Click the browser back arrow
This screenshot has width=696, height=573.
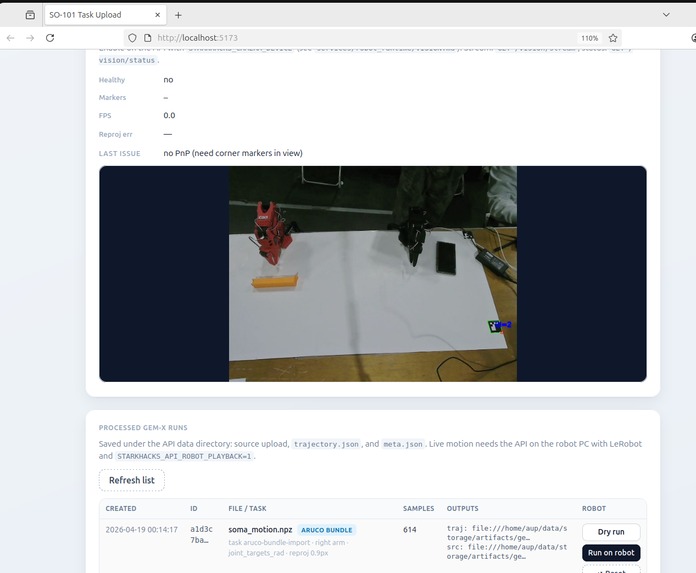tap(11, 38)
